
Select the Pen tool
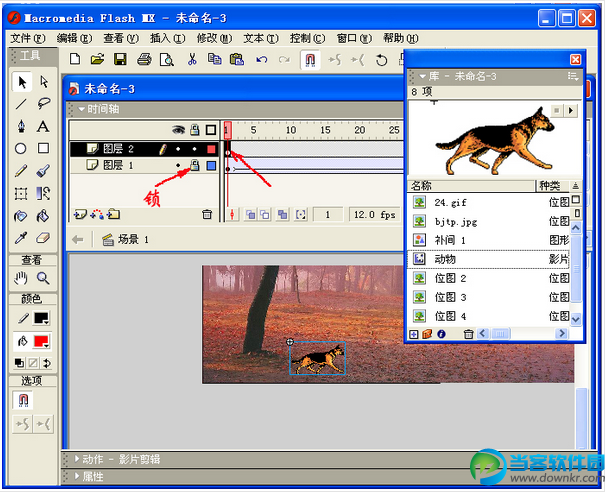pyautogui.click(x=21, y=126)
